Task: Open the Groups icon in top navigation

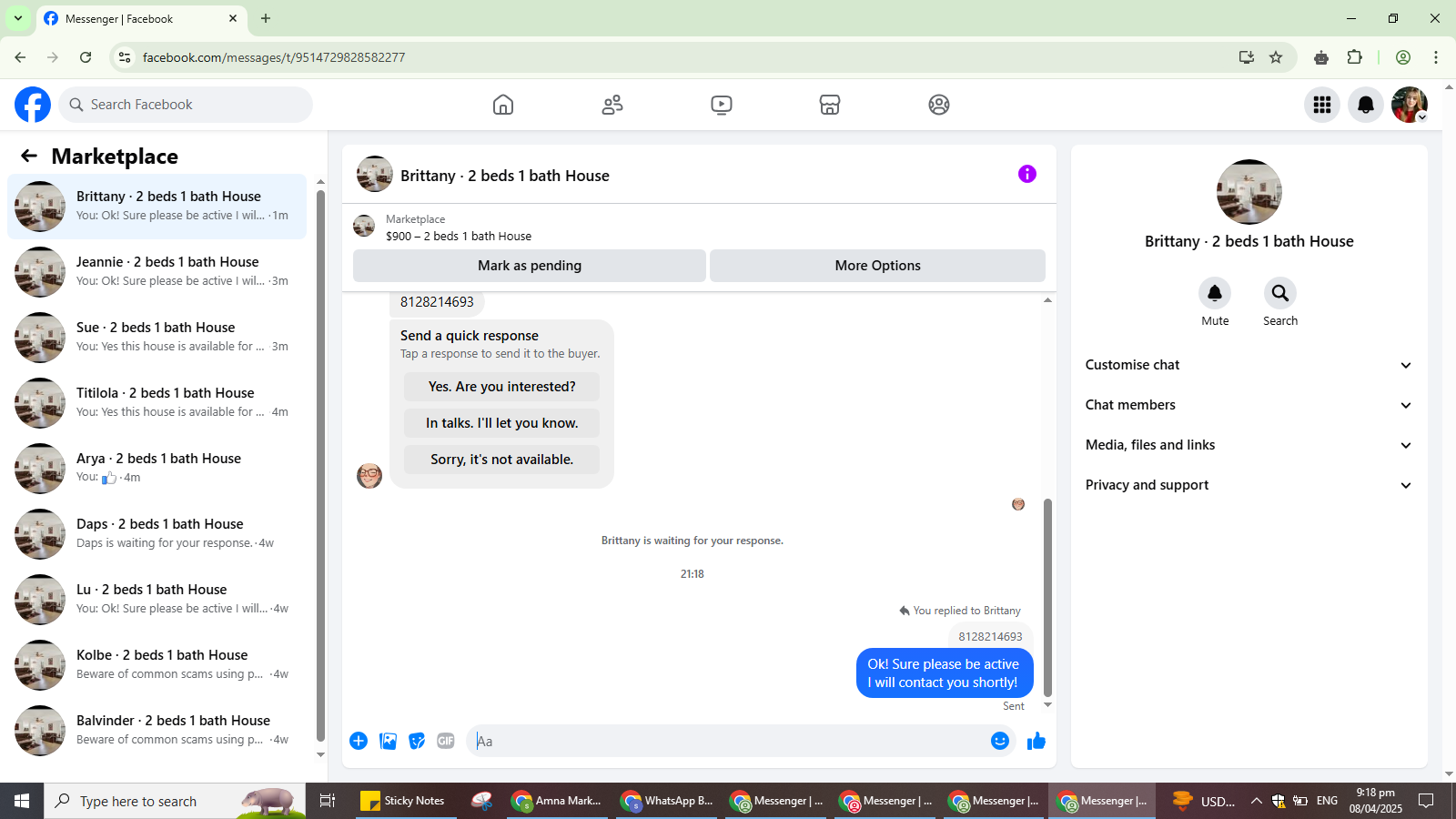Action: click(939, 105)
